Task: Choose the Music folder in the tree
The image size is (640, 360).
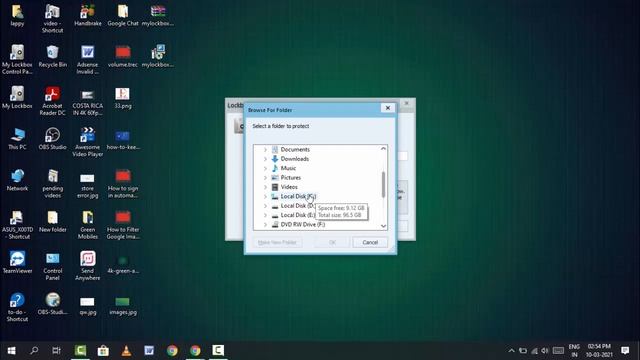Action: (x=284, y=169)
